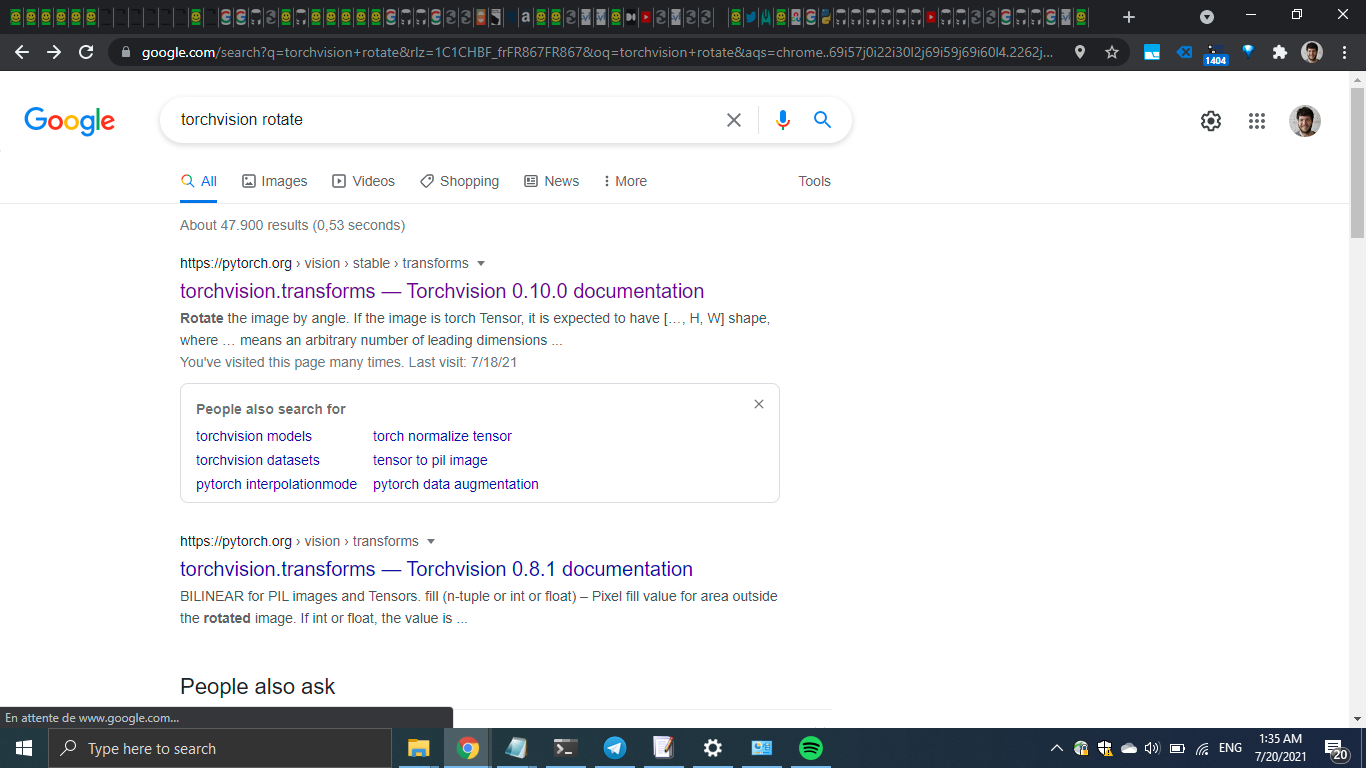Reload the page using the refresh icon
This screenshot has height=768, width=1366.
(x=85, y=51)
